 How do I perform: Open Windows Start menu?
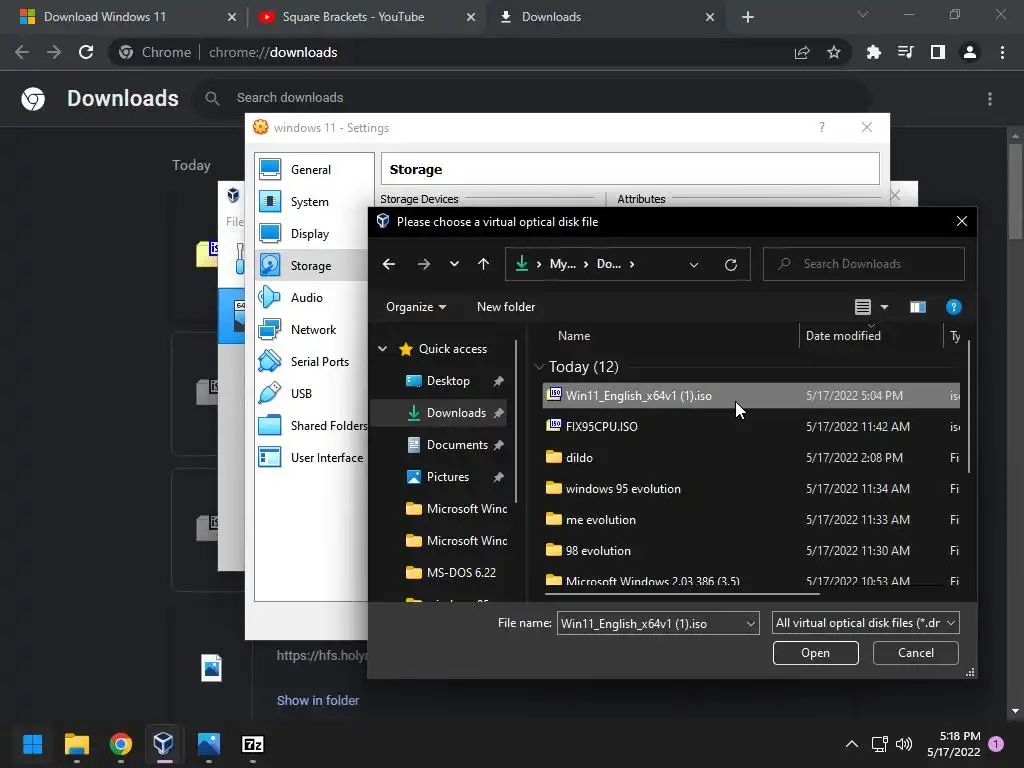click(33, 744)
